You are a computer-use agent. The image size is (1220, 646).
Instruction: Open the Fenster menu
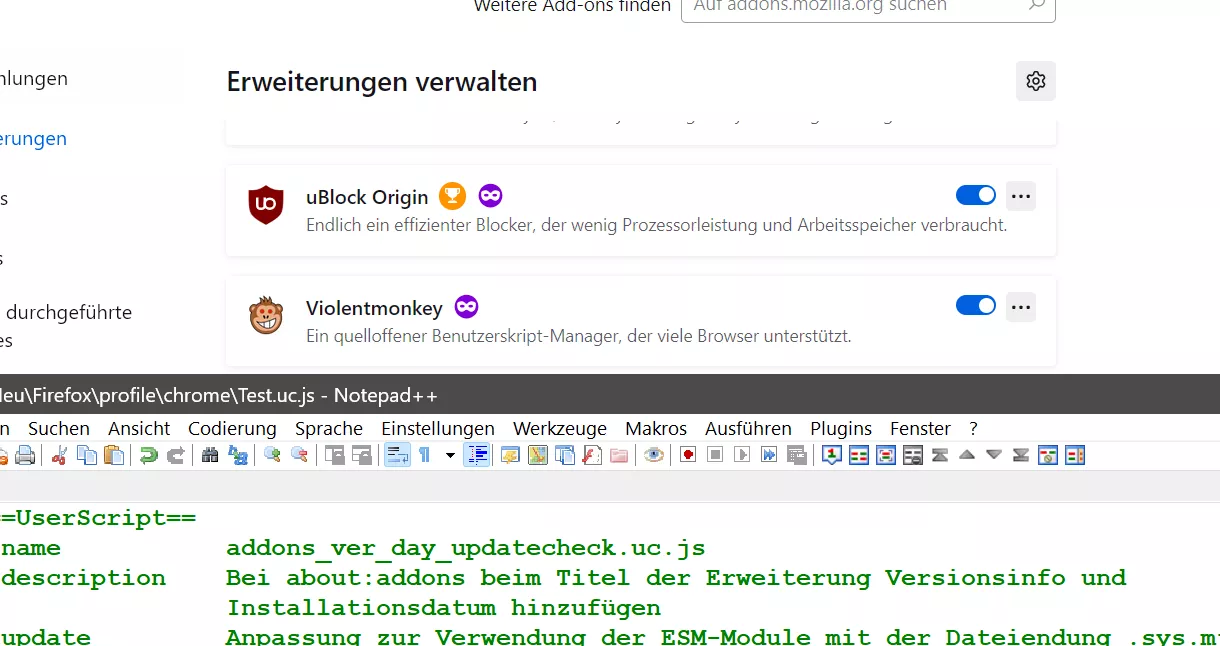pos(920,428)
